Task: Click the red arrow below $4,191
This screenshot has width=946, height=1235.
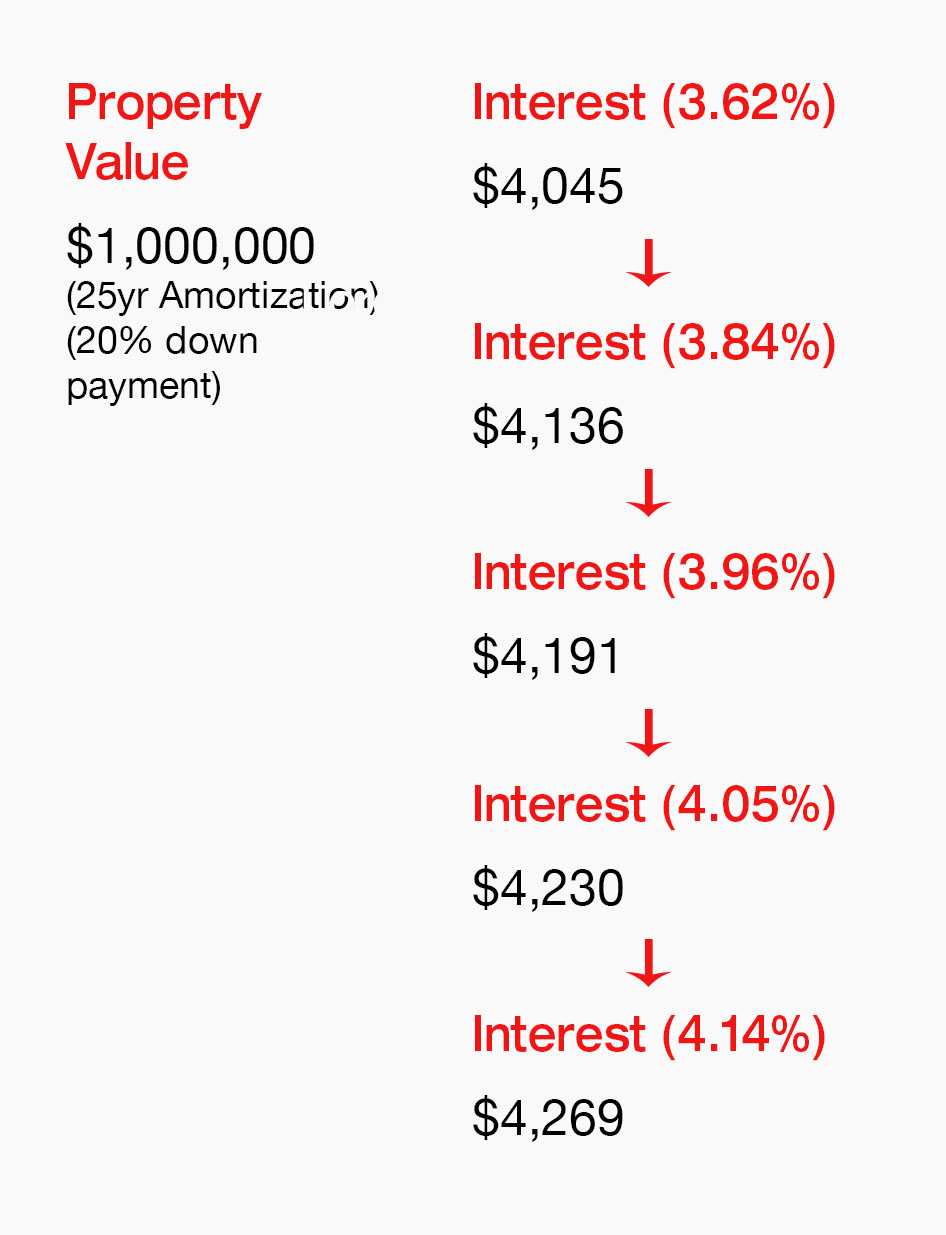Action: coord(648,733)
